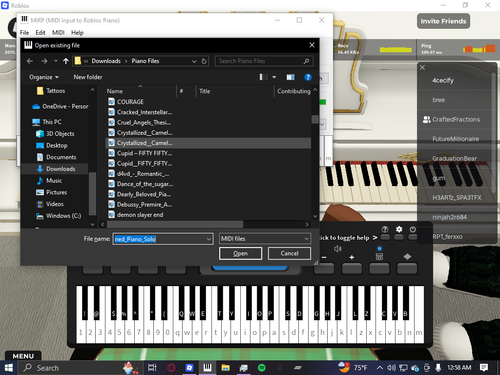Viewport: 500px width, 375px height.
Task: Open the Documents folder in sidebar
Action: [56, 157]
